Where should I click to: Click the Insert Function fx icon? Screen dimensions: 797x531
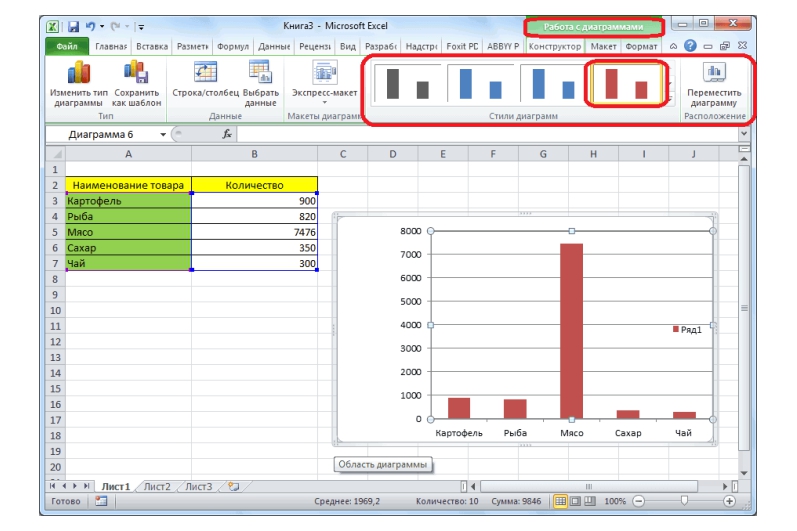point(227,134)
